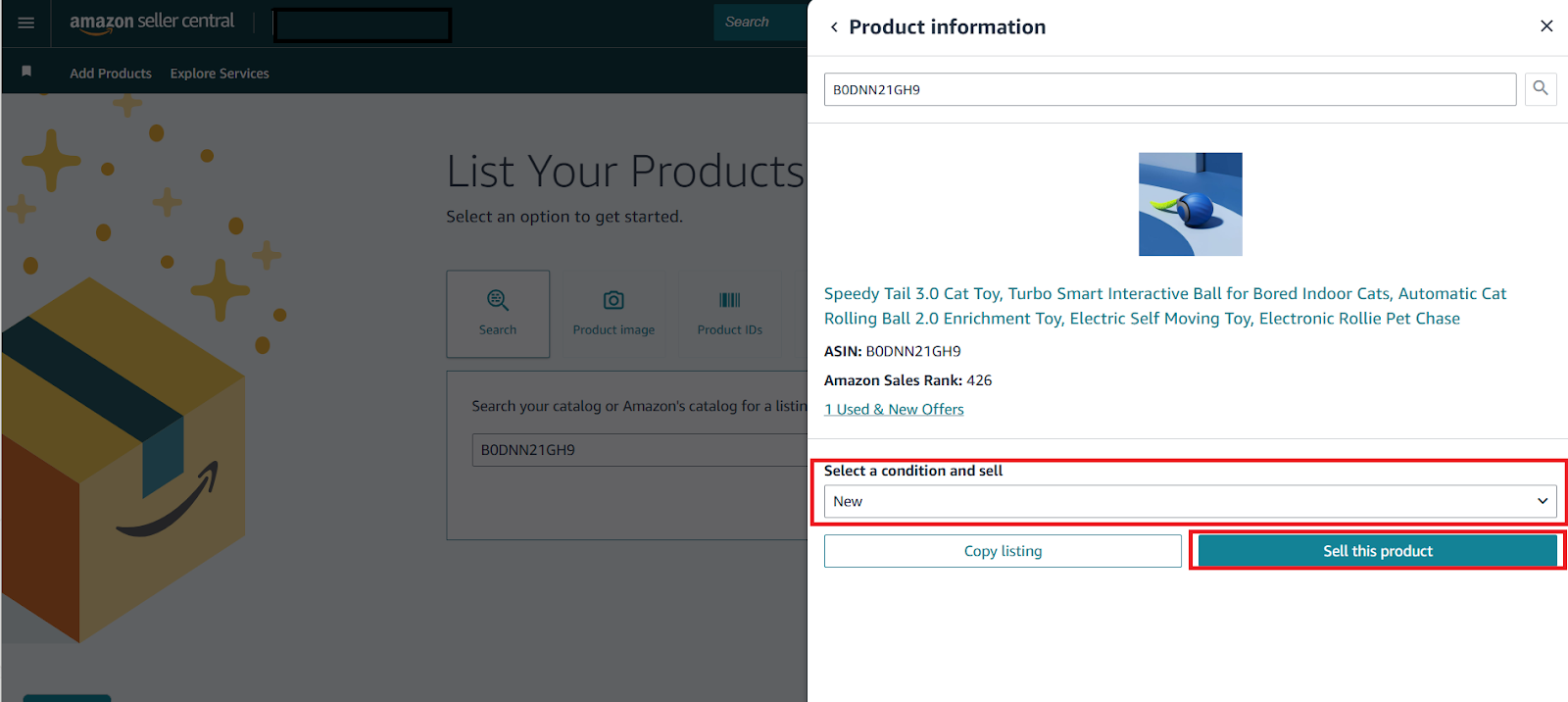1568x702 pixels.
Task: Click the Sell this product button
Action: point(1378,551)
